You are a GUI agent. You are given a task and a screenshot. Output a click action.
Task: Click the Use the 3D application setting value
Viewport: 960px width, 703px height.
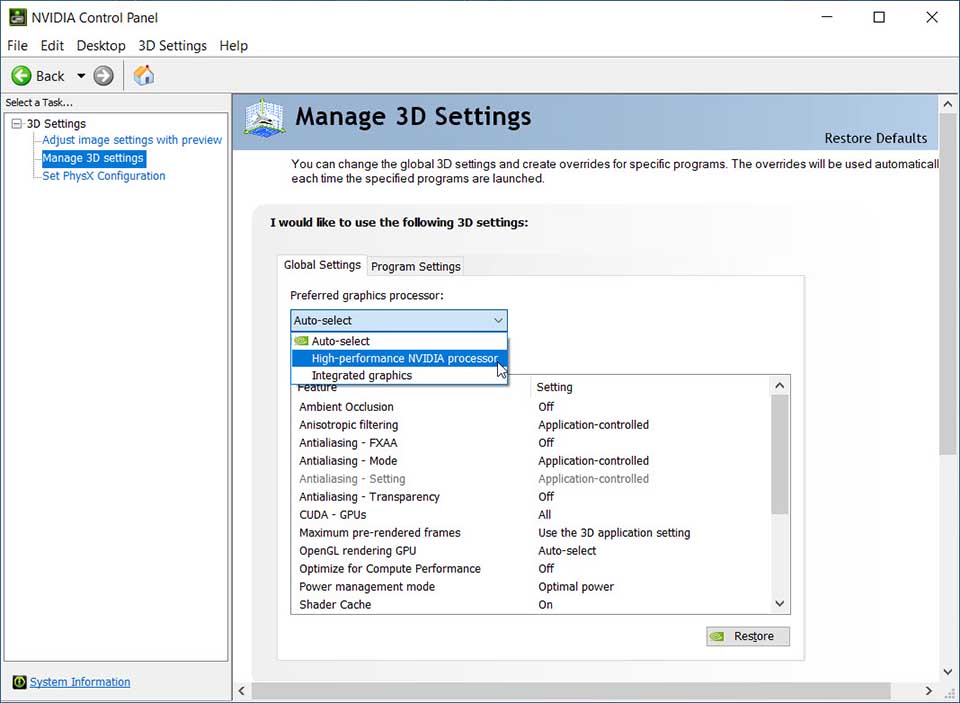click(x=614, y=533)
